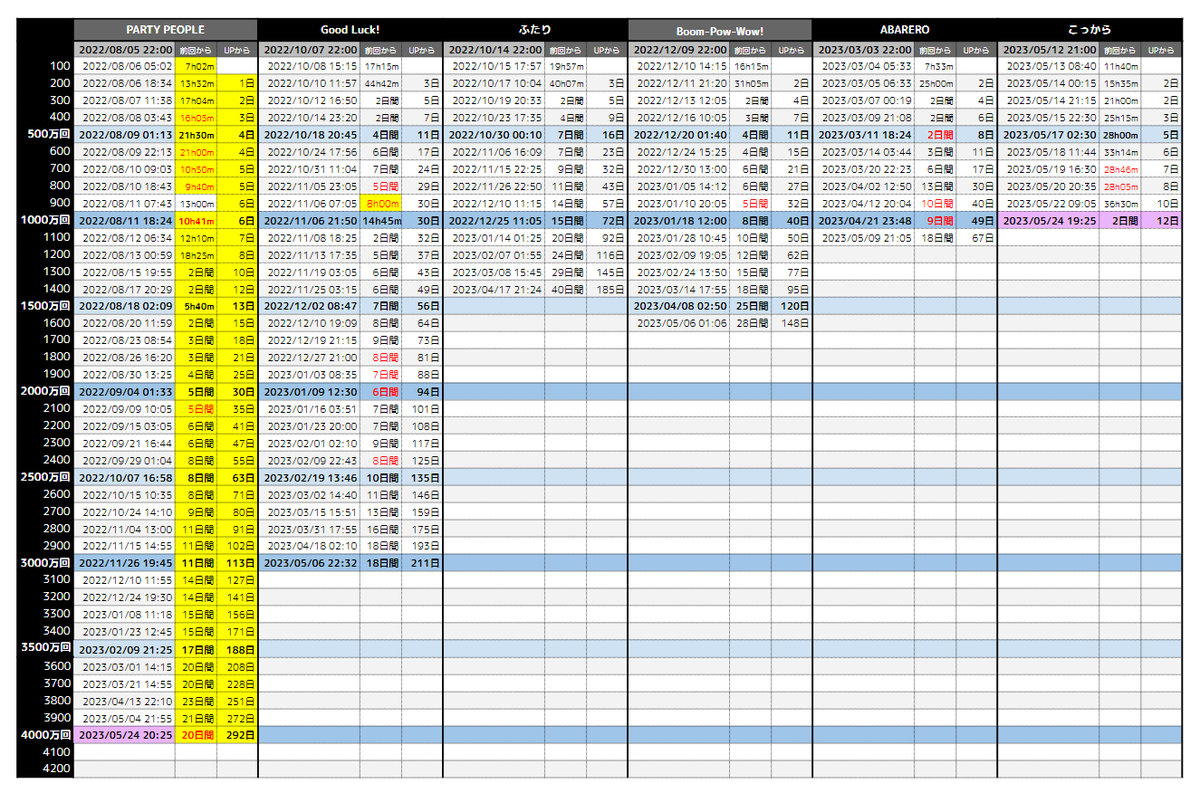Screen dimensions: 1200x793
Task: Click row label 3000万回
Action: tap(47, 562)
